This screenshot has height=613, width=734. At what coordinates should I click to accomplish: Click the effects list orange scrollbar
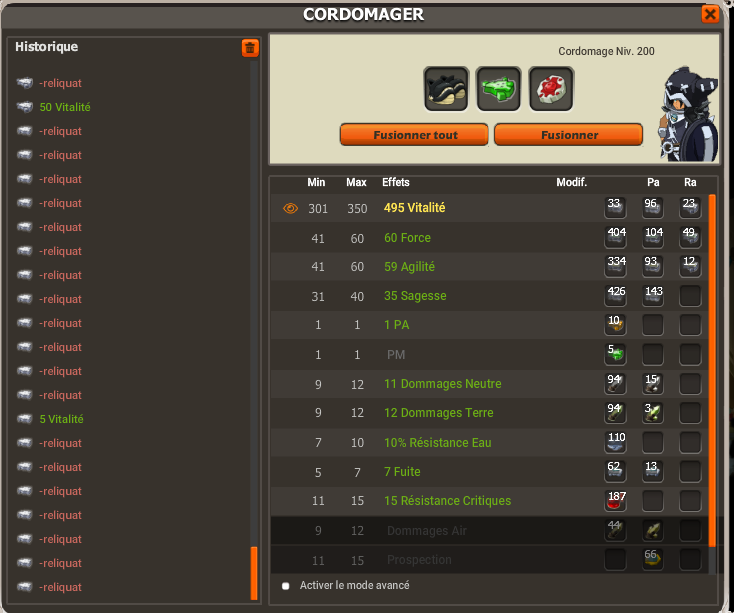(712, 371)
